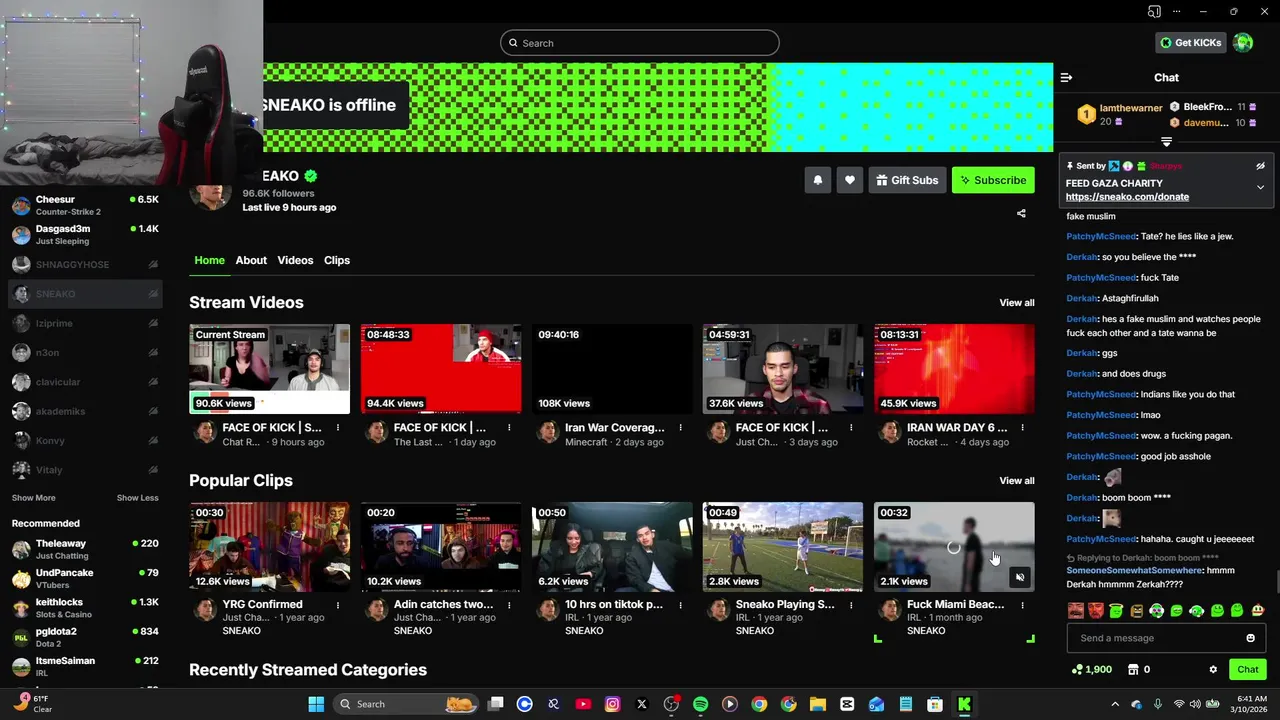Screen dimensions: 1280x720
Task: Open the share icon below Subscribe
Action: click(x=1021, y=213)
